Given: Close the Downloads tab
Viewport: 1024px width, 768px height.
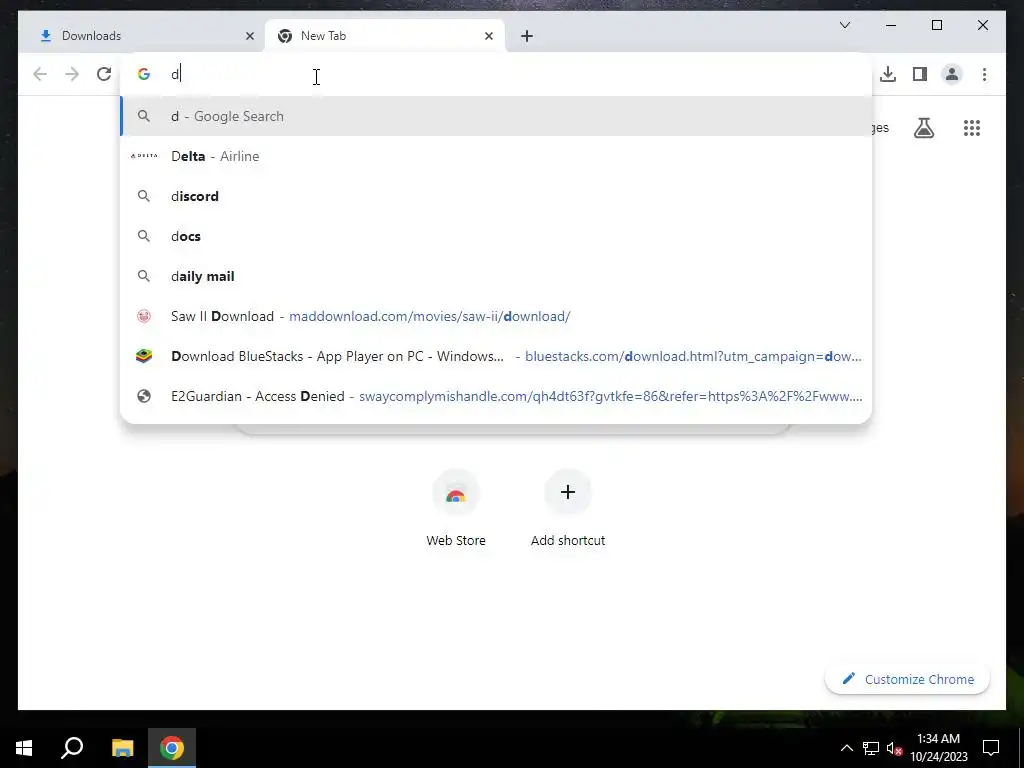Looking at the screenshot, I should [x=249, y=36].
